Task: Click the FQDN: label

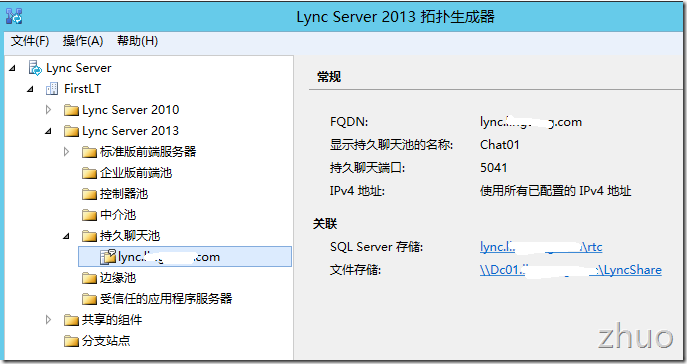Action: click(349, 122)
